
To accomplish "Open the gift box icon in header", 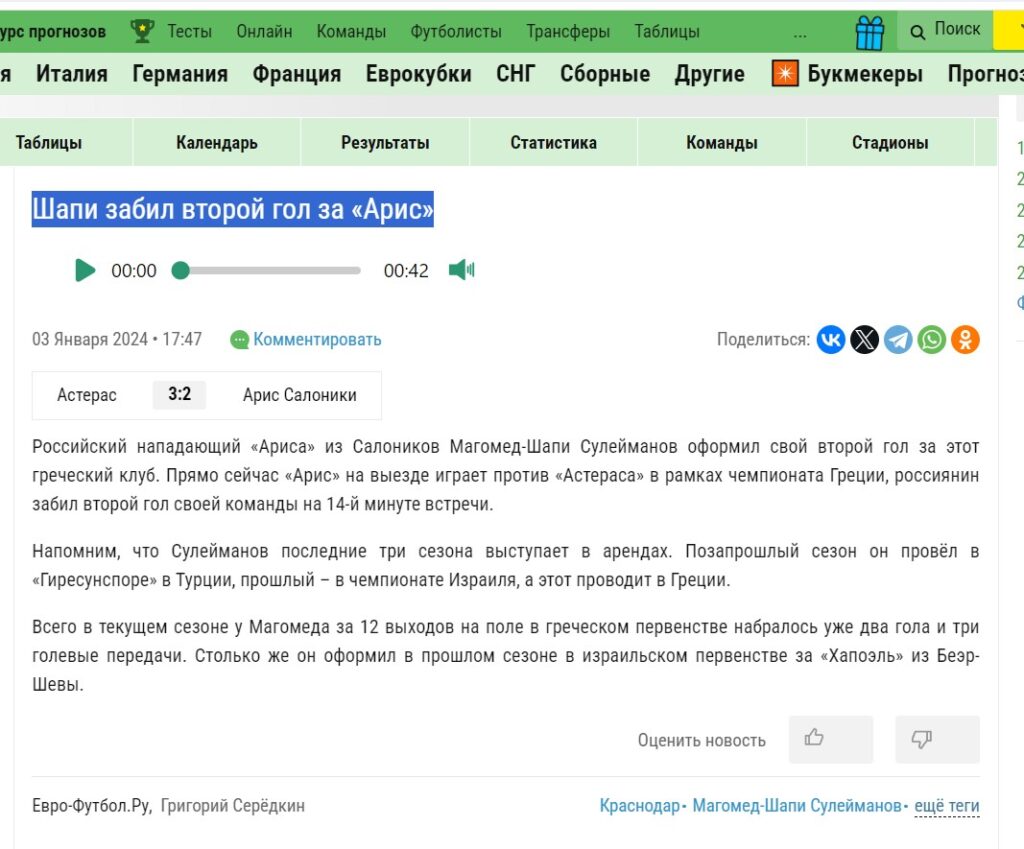I will pyautogui.click(x=870, y=33).
